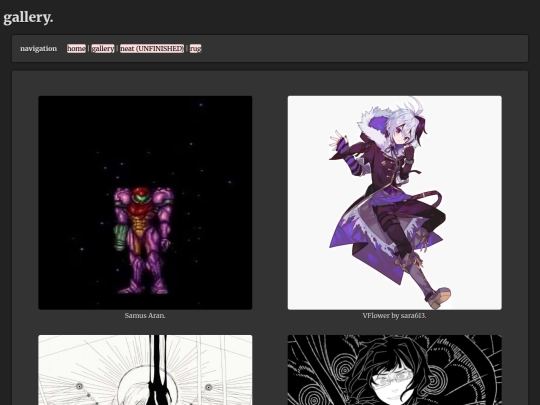Select the 'Samus Aran.' caption text
This screenshot has height=405, width=540.
coord(145,315)
